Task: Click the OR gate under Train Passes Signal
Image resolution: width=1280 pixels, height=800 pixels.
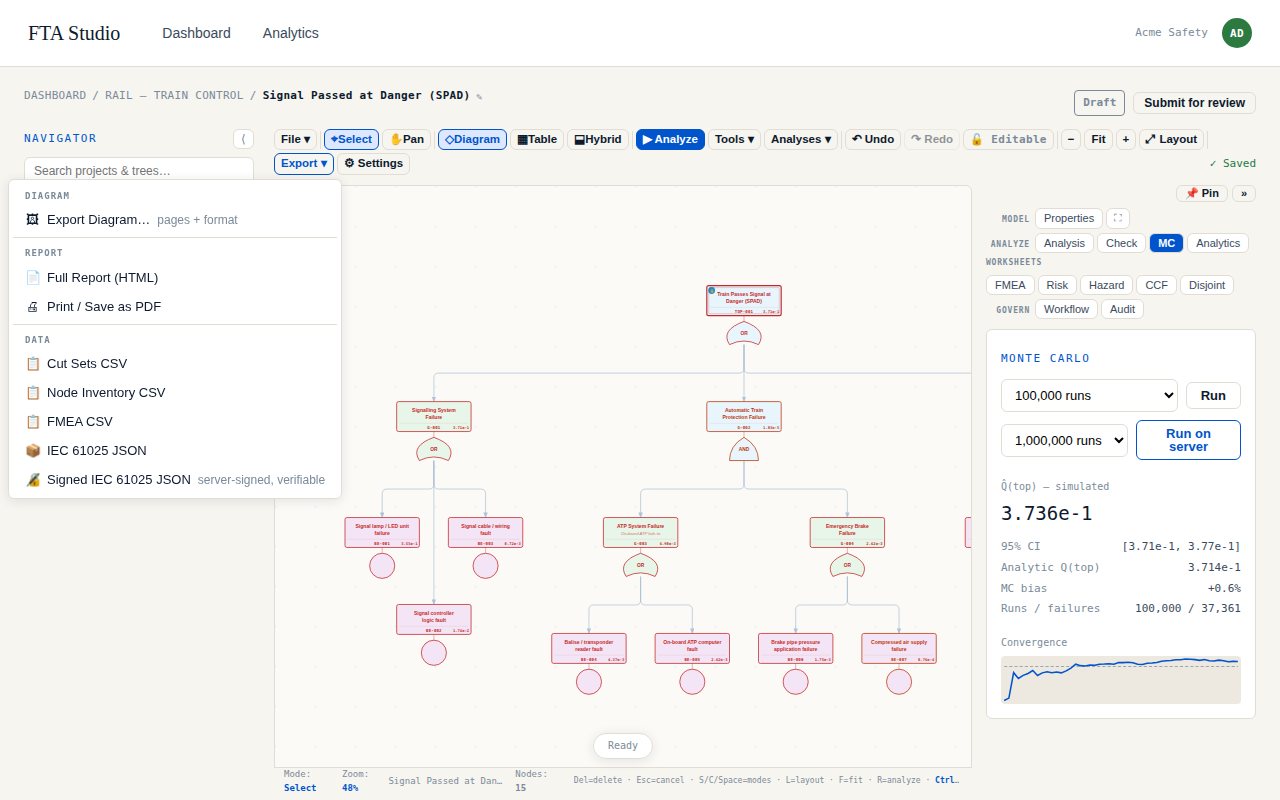Action: [744, 334]
